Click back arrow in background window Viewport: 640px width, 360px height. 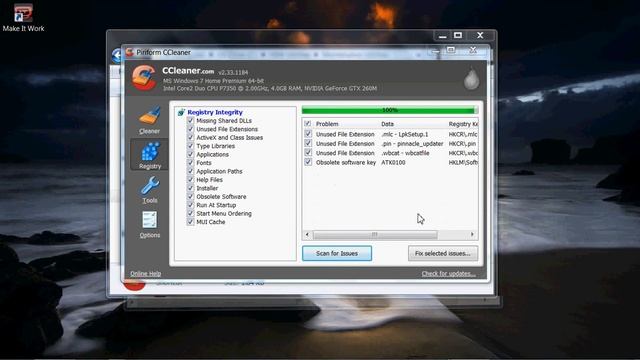coord(117,55)
